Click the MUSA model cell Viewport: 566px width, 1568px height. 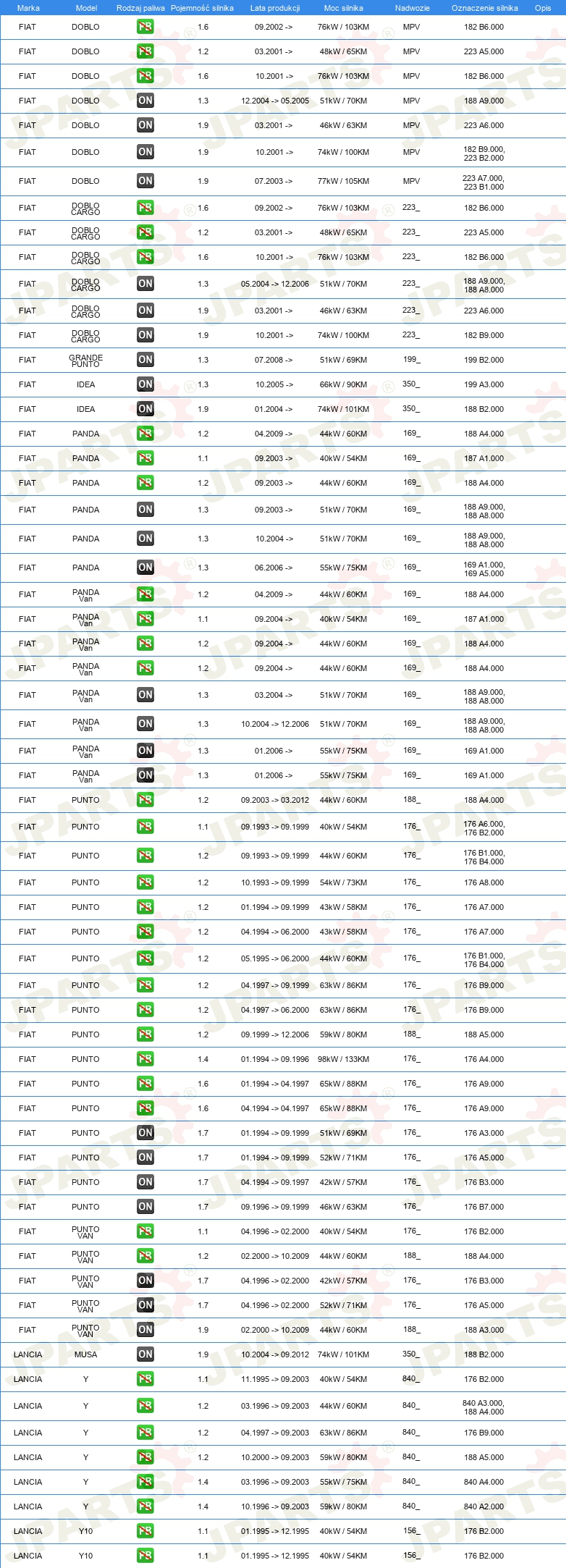(85, 1354)
